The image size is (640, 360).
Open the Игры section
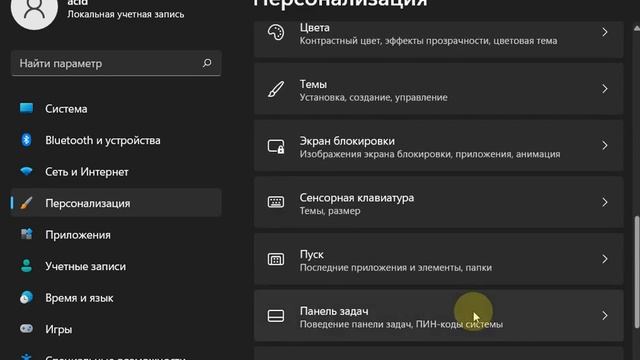(x=116, y=329)
